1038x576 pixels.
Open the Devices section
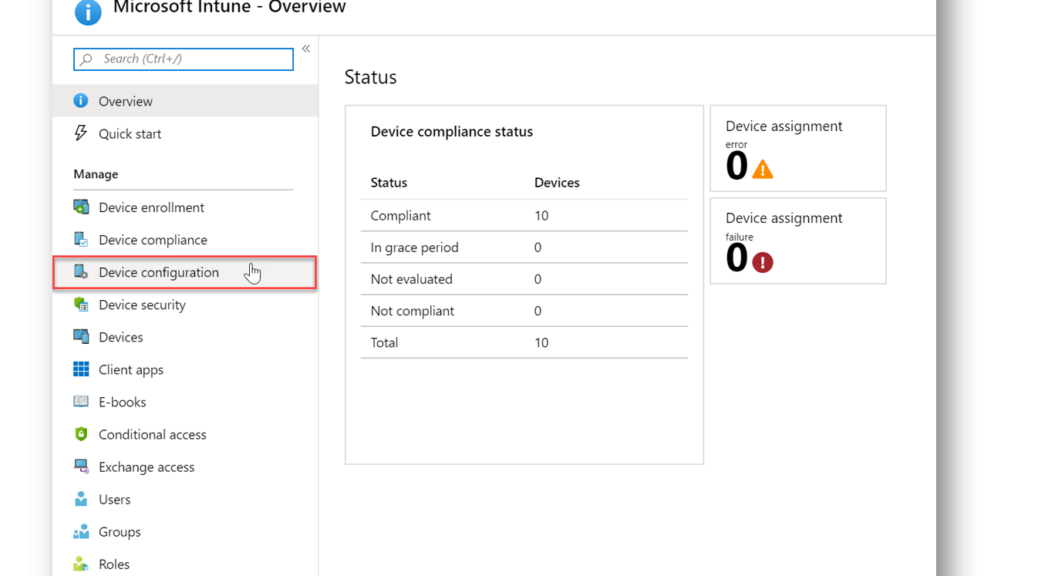(x=185, y=337)
